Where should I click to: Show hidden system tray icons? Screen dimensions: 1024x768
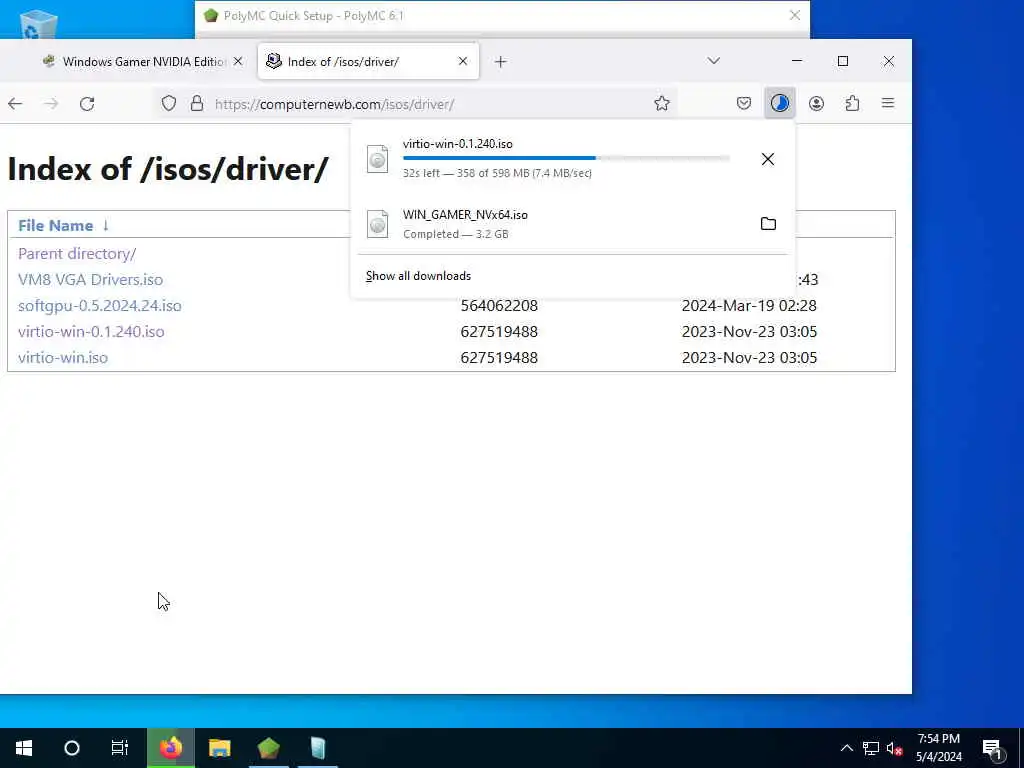(x=846, y=748)
